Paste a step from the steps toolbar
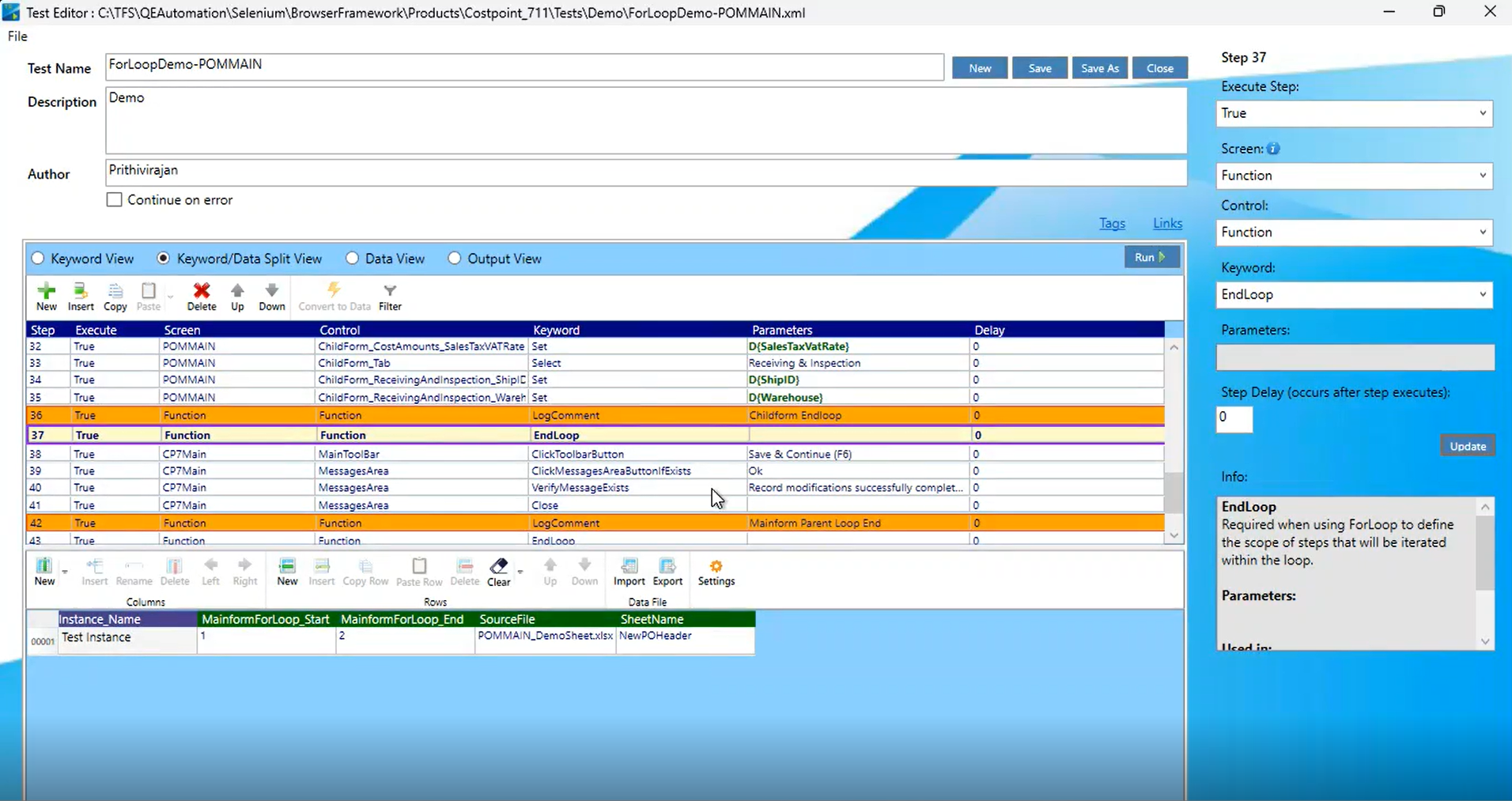Screen dimensions: 1512x801 (149, 297)
